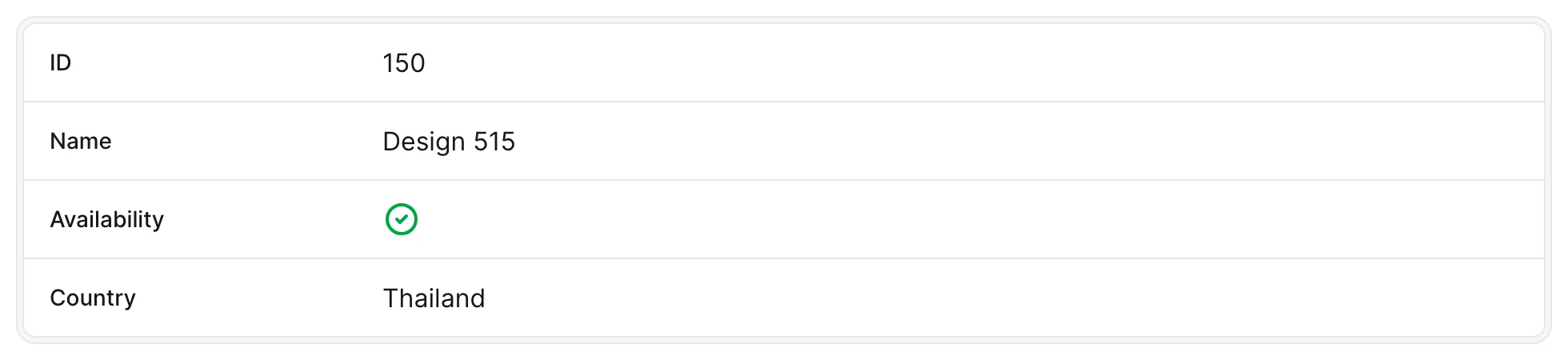The image size is (1568, 360).
Task: Click the letter C of the Country label
Action: tap(58, 298)
